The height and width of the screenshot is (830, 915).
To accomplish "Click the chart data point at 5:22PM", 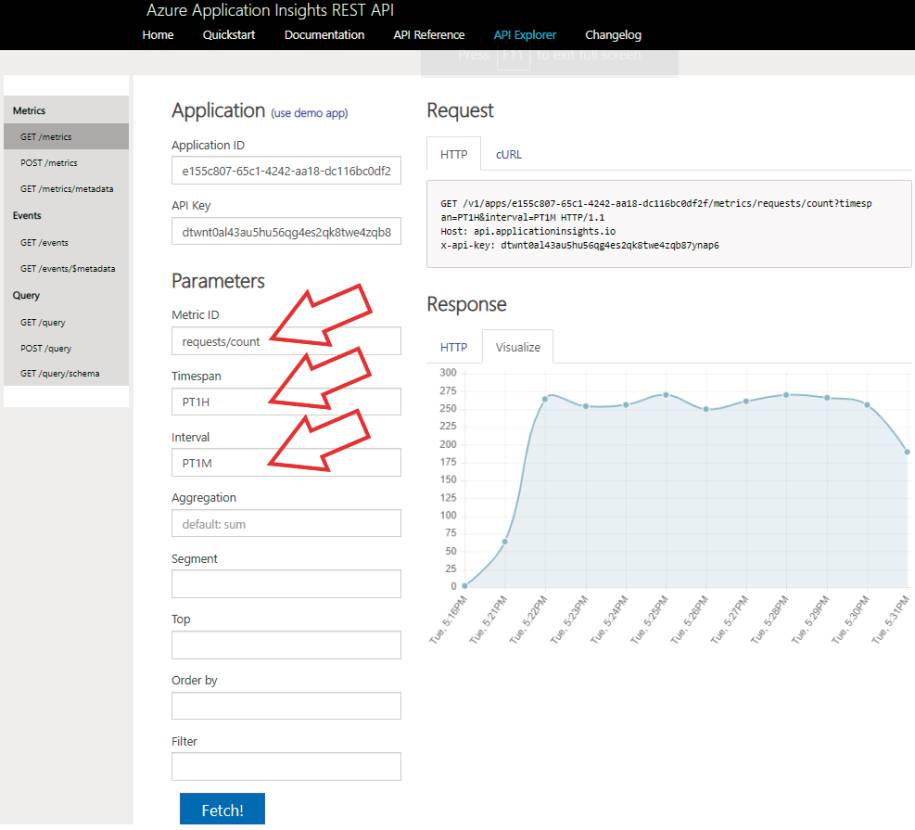I will [x=546, y=399].
